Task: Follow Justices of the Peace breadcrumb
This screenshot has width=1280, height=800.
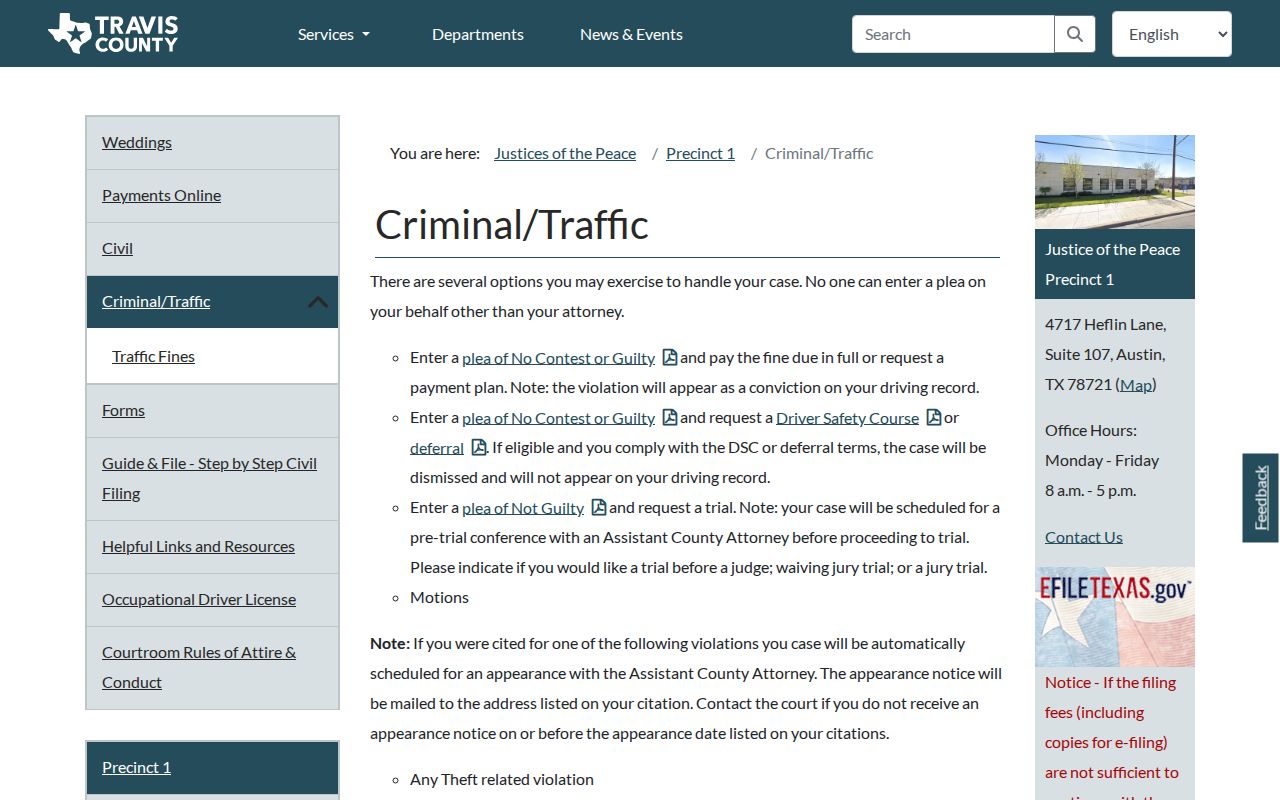Action: coord(565,153)
